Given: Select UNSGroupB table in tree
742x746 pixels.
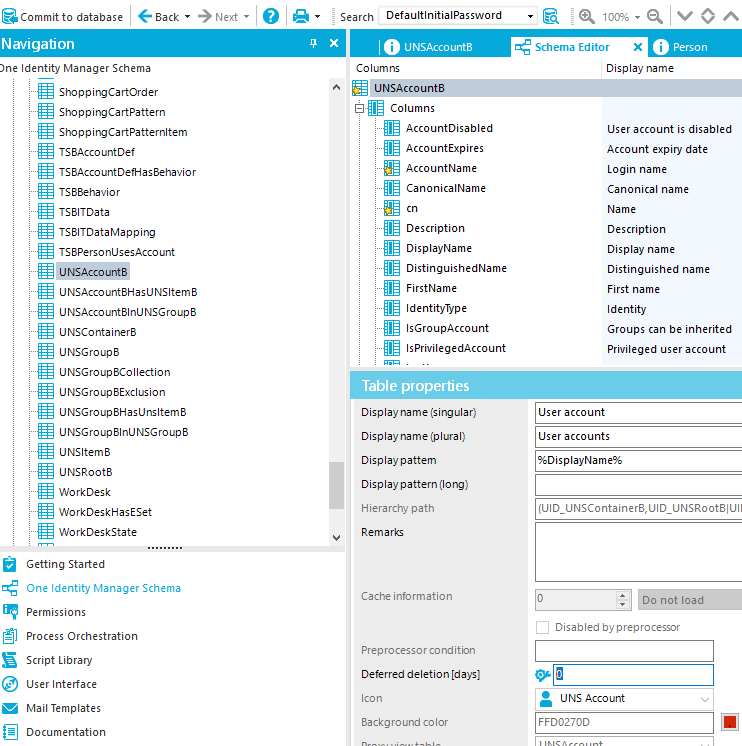Looking at the screenshot, I should (89, 352).
